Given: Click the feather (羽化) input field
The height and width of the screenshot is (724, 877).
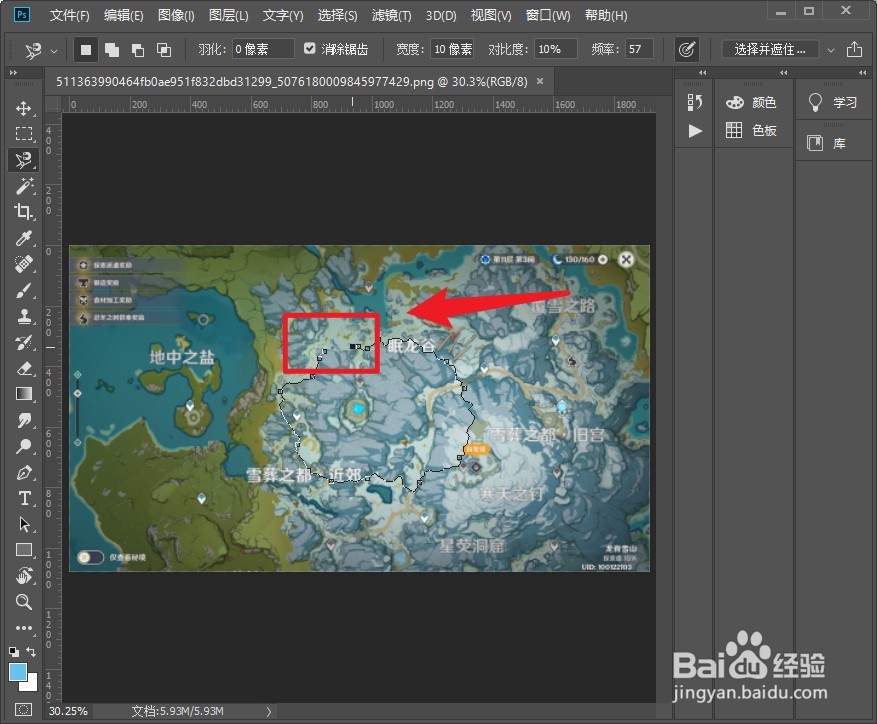Looking at the screenshot, I should [263, 49].
